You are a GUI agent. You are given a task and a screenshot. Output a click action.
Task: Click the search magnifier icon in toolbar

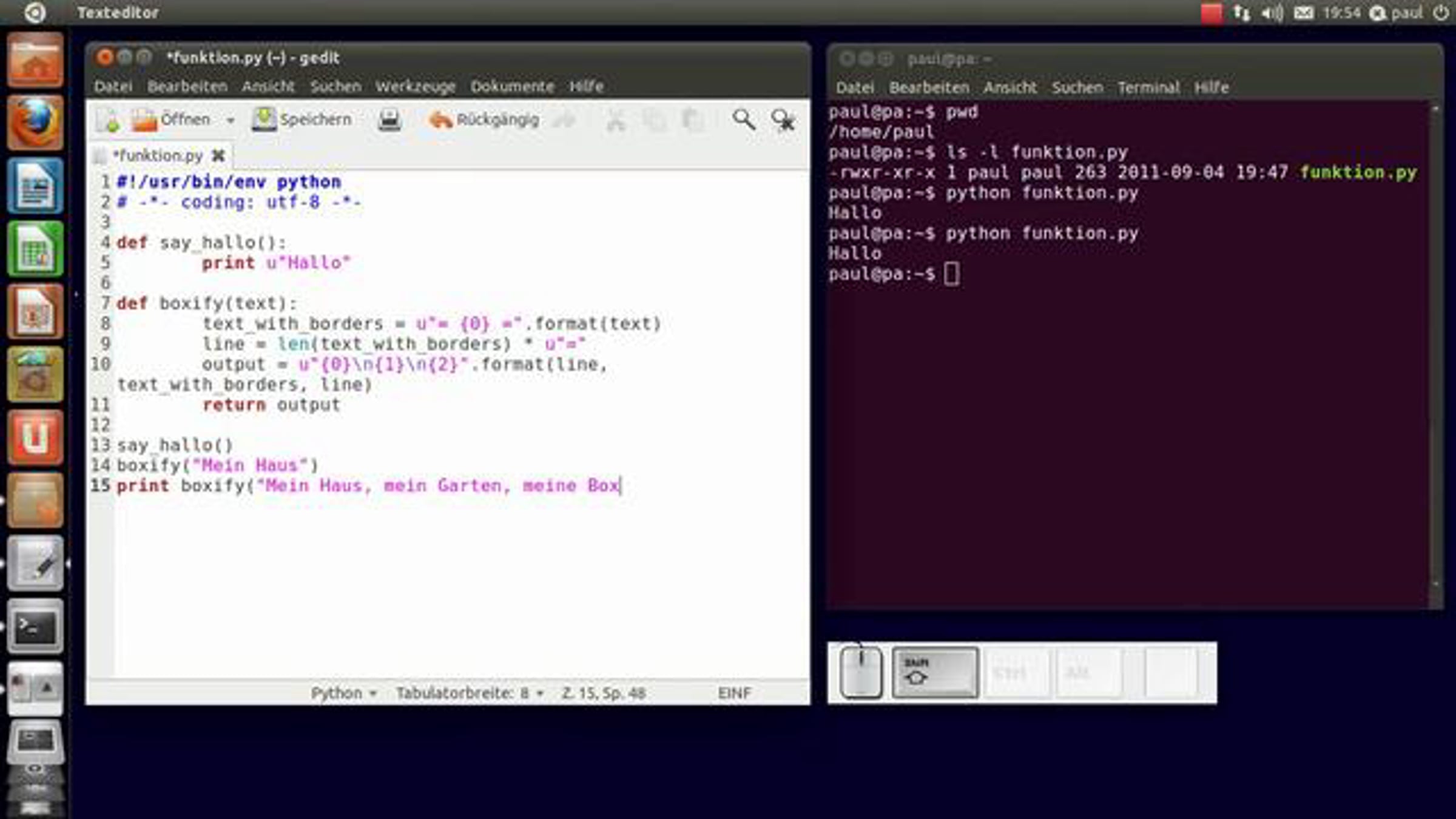click(743, 120)
